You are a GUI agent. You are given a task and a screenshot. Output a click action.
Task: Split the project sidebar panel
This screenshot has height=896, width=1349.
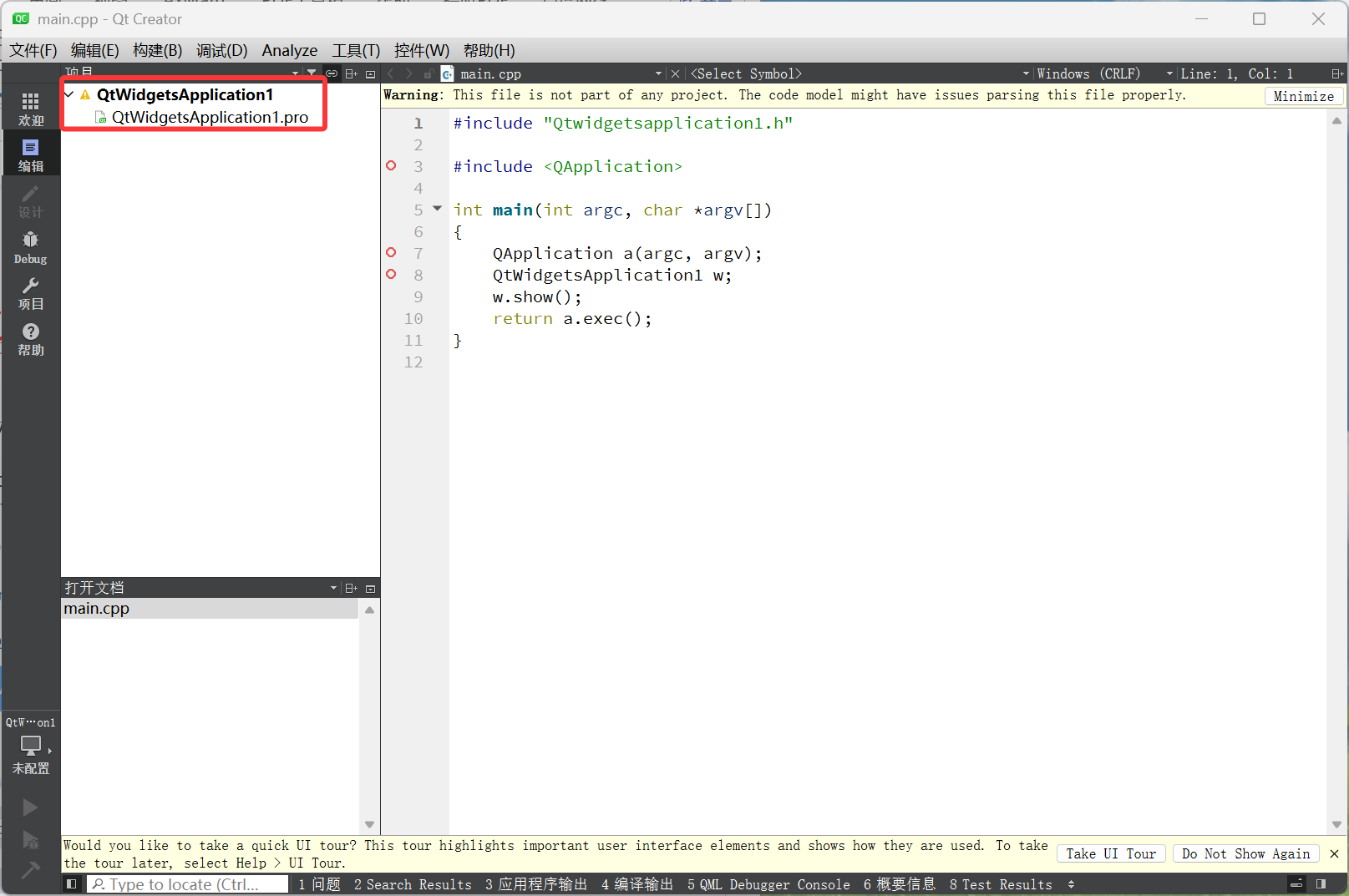[x=352, y=73]
